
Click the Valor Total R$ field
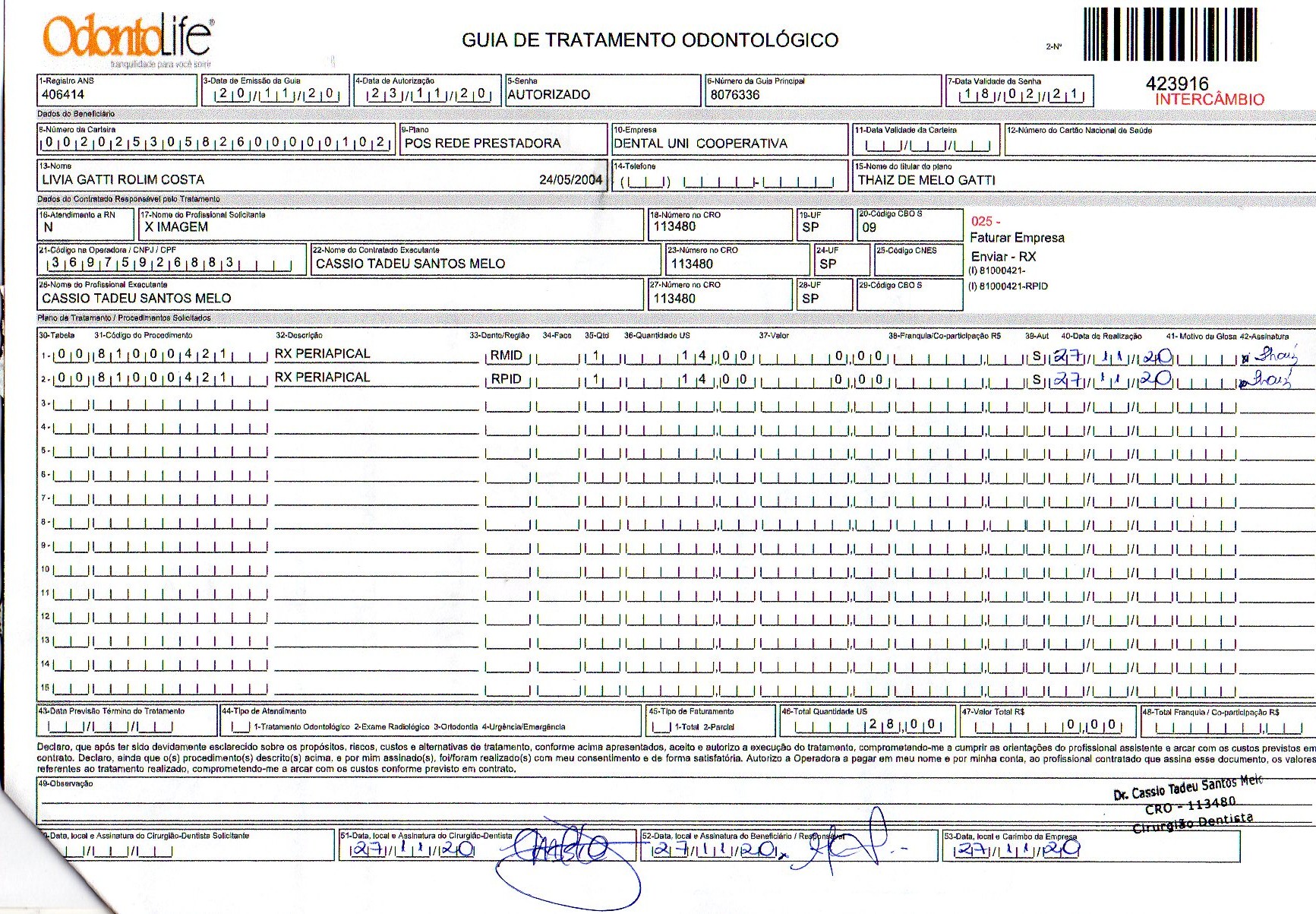pos(1048,721)
